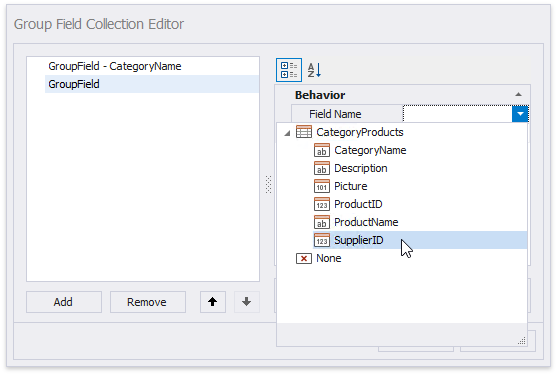Click the CategoryProducts table icon

click(304, 132)
